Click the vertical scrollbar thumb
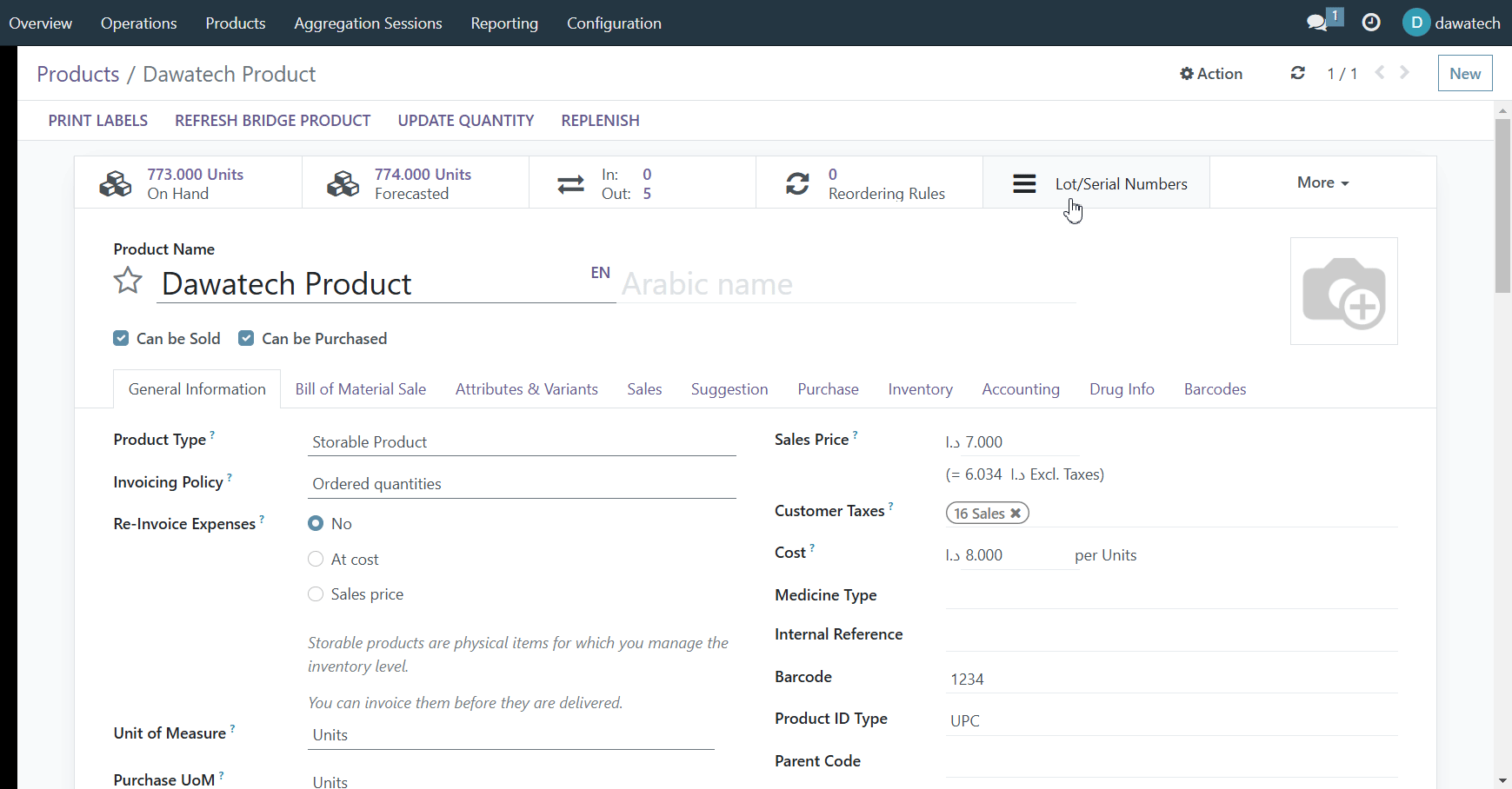Screen dimensions: 1512x789 (x=1502, y=206)
